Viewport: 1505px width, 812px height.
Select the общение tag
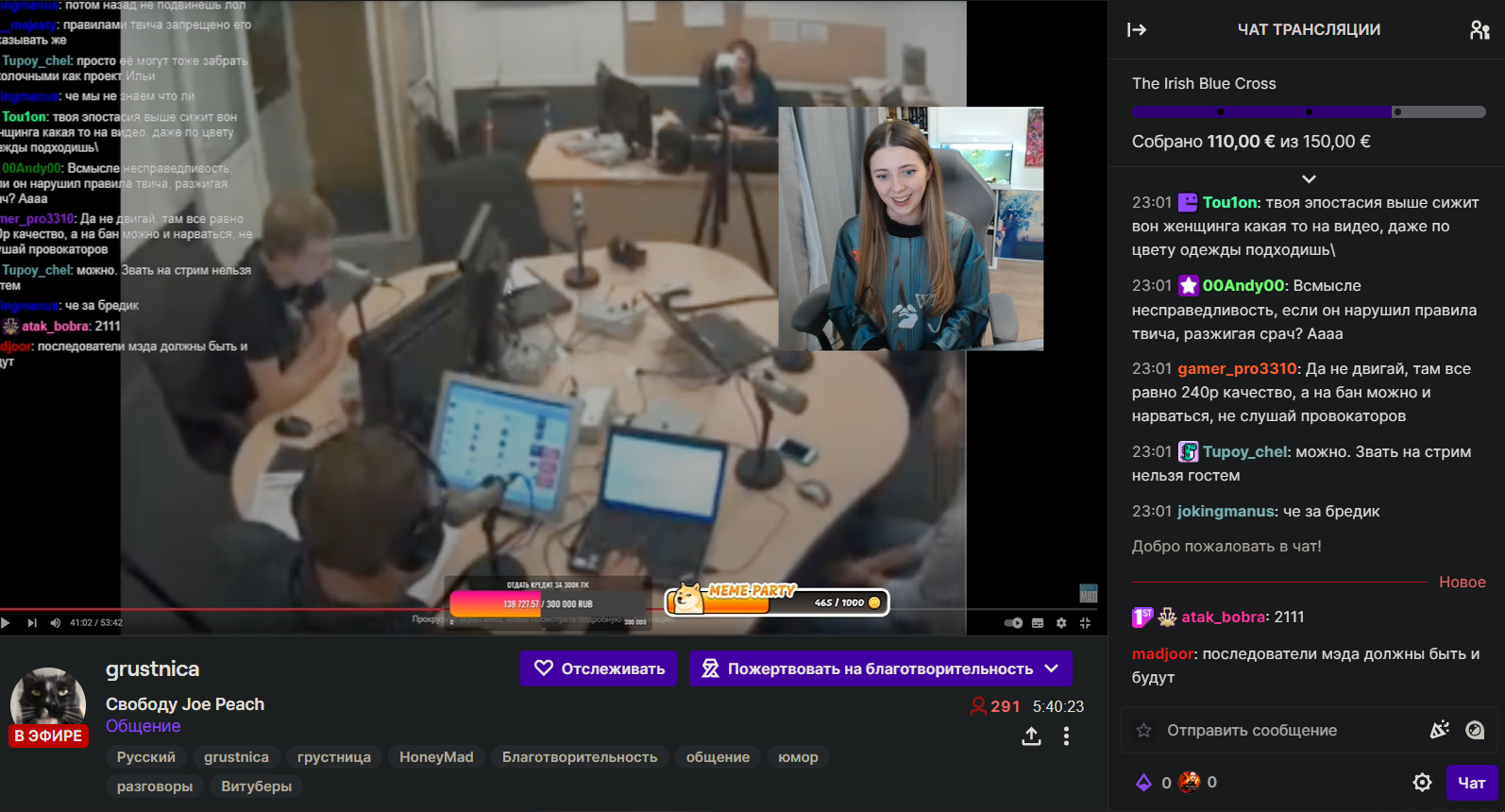pos(718,757)
